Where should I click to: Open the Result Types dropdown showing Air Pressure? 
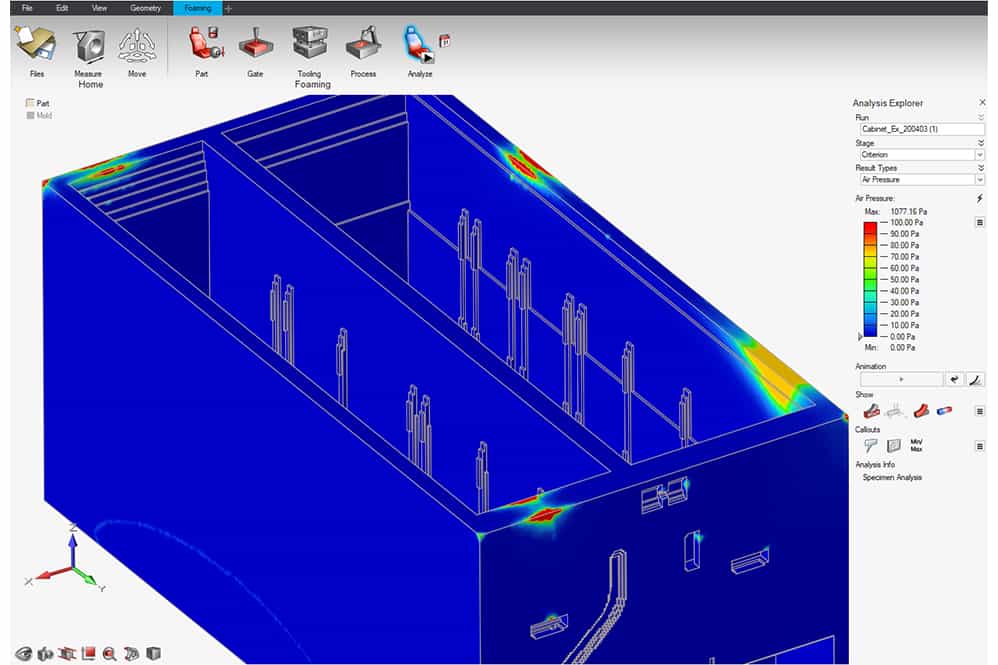click(x=918, y=180)
